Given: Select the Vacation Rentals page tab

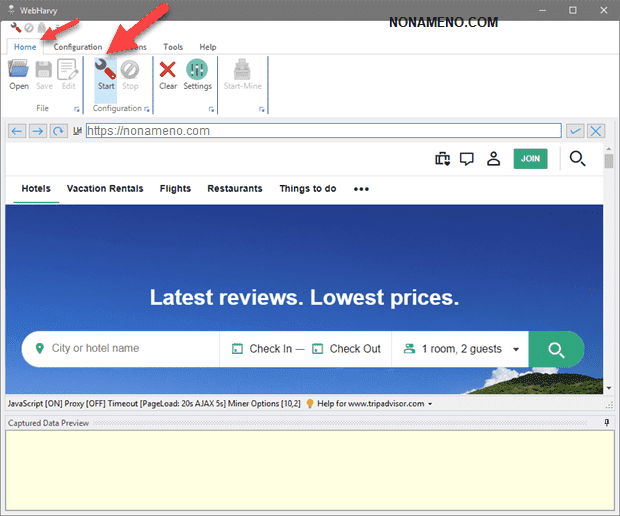Looking at the screenshot, I should pyautogui.click(x=105, y=189).
